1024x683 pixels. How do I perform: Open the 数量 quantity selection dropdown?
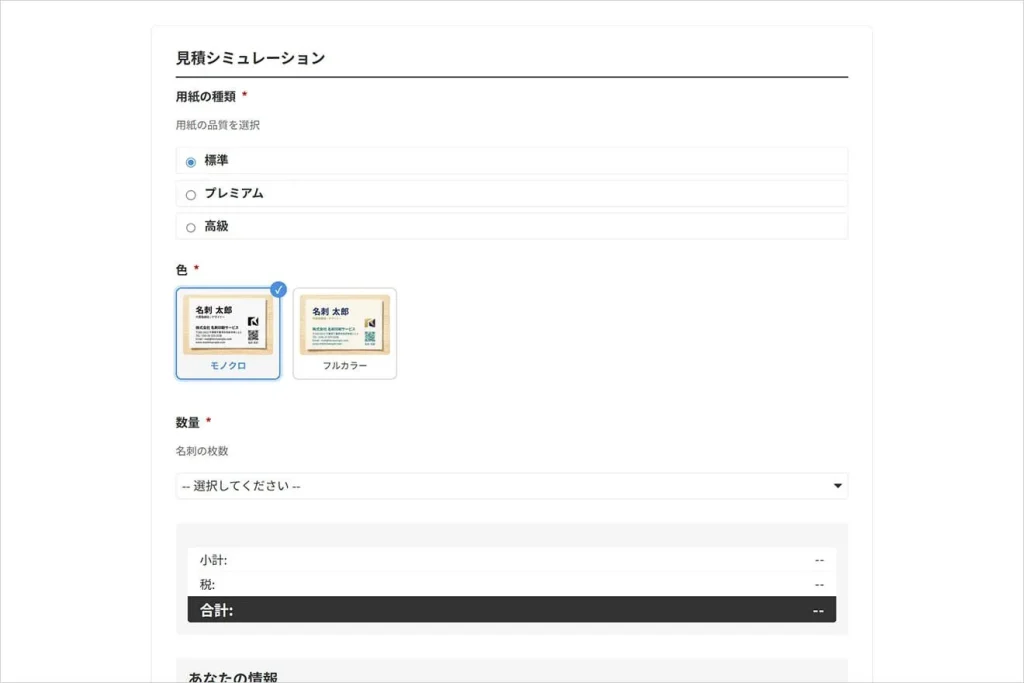[x=512, y=485]
